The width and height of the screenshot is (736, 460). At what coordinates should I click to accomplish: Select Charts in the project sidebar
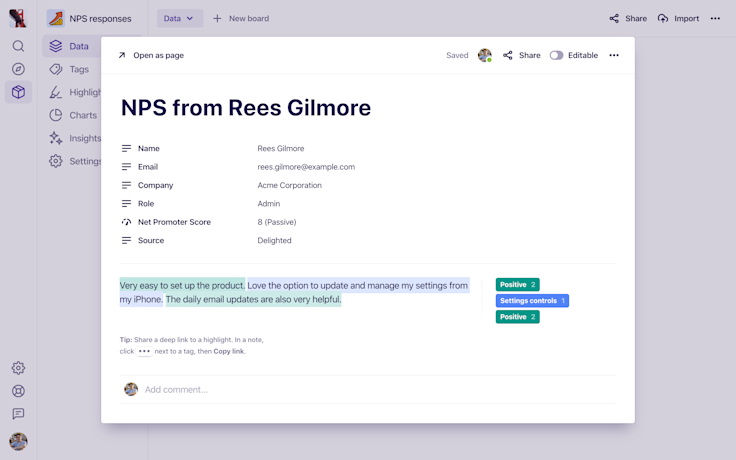pos(73,115)
